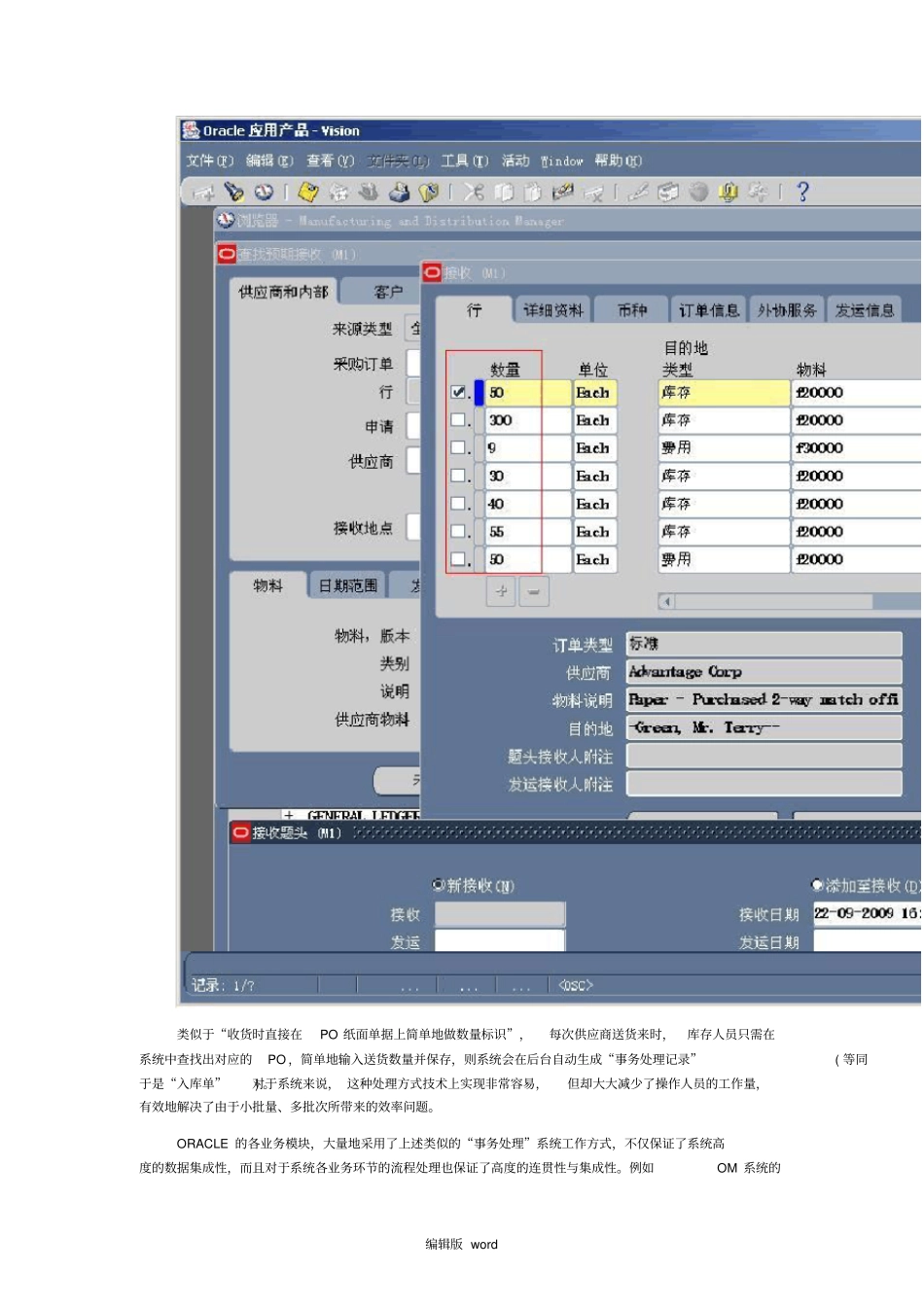Switch to the 币种 tab
Viewport: 924px width, 1308px height.
pos(632,310)
